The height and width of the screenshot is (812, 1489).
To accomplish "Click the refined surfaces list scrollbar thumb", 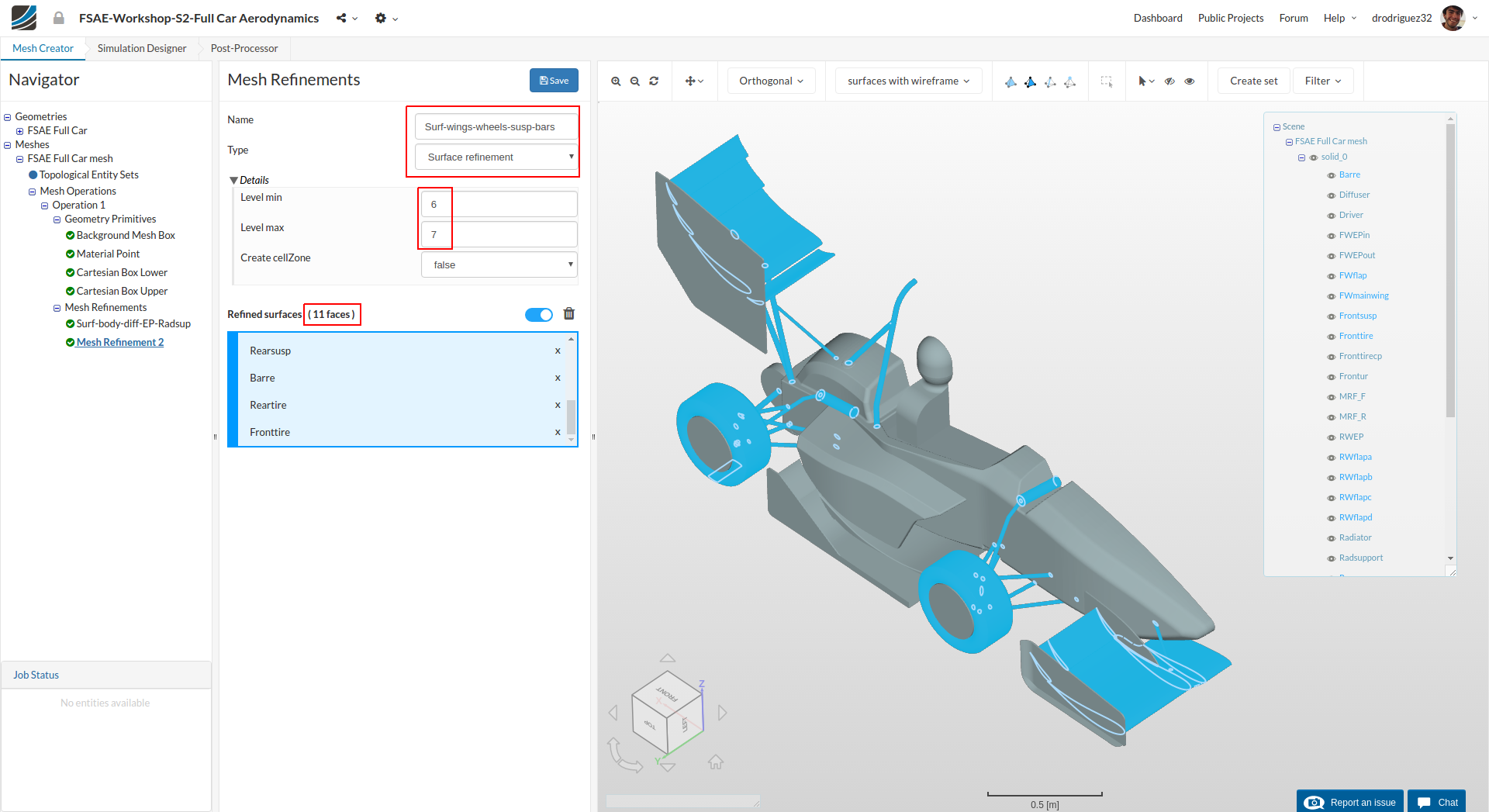I will coord(571,416).
